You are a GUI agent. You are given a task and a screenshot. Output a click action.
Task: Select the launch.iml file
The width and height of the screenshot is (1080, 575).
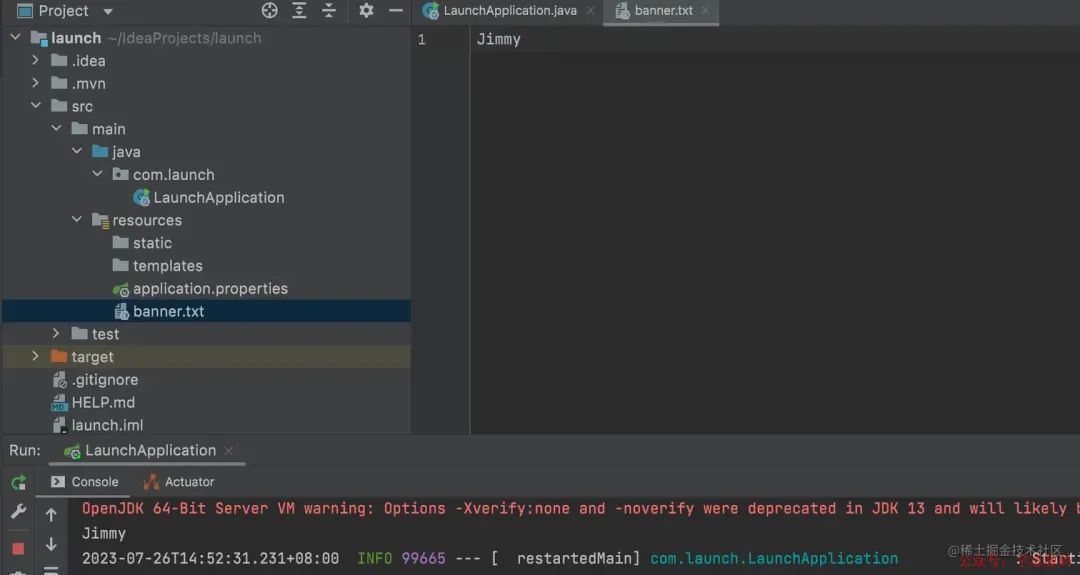[107, 425]
